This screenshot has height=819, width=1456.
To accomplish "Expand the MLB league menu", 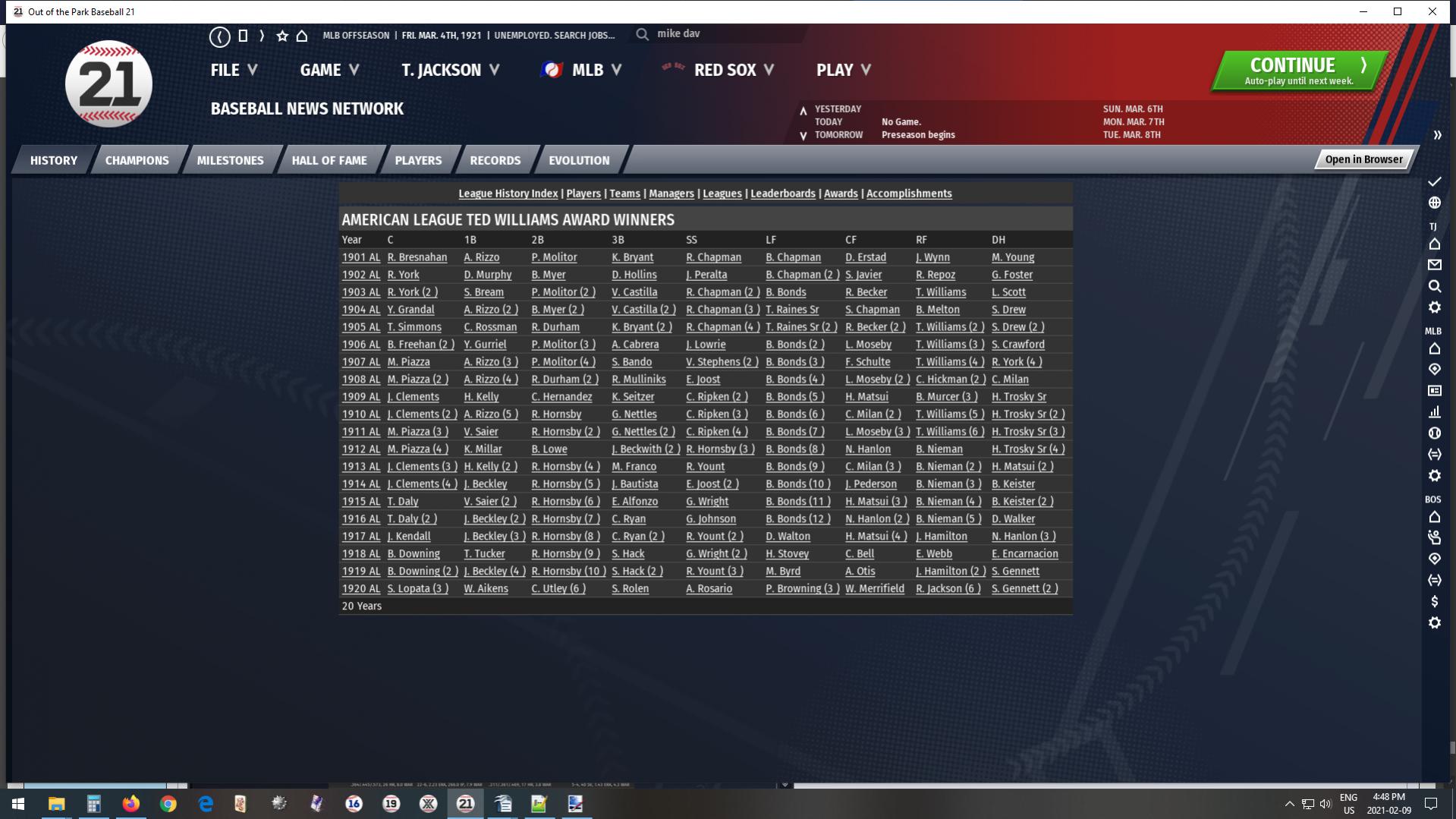I will click(581, 70).
